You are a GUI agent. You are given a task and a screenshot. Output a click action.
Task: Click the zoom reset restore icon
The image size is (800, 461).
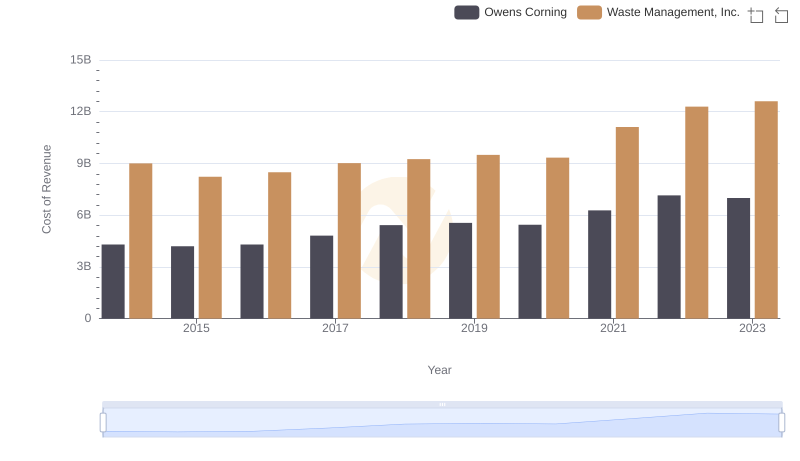[781, 15]
